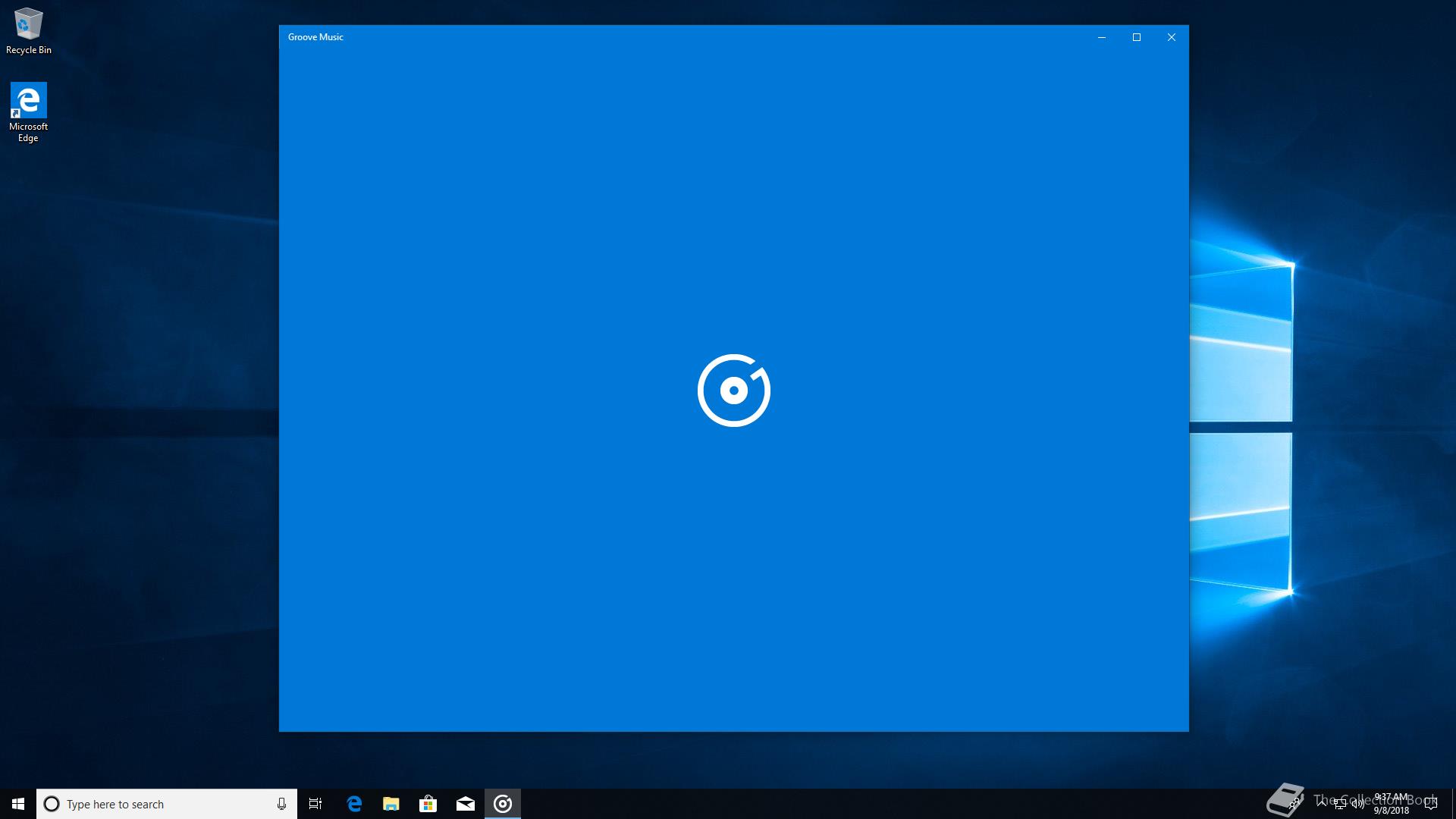Open the People icon in the tray

click(x=1295, y=804)
